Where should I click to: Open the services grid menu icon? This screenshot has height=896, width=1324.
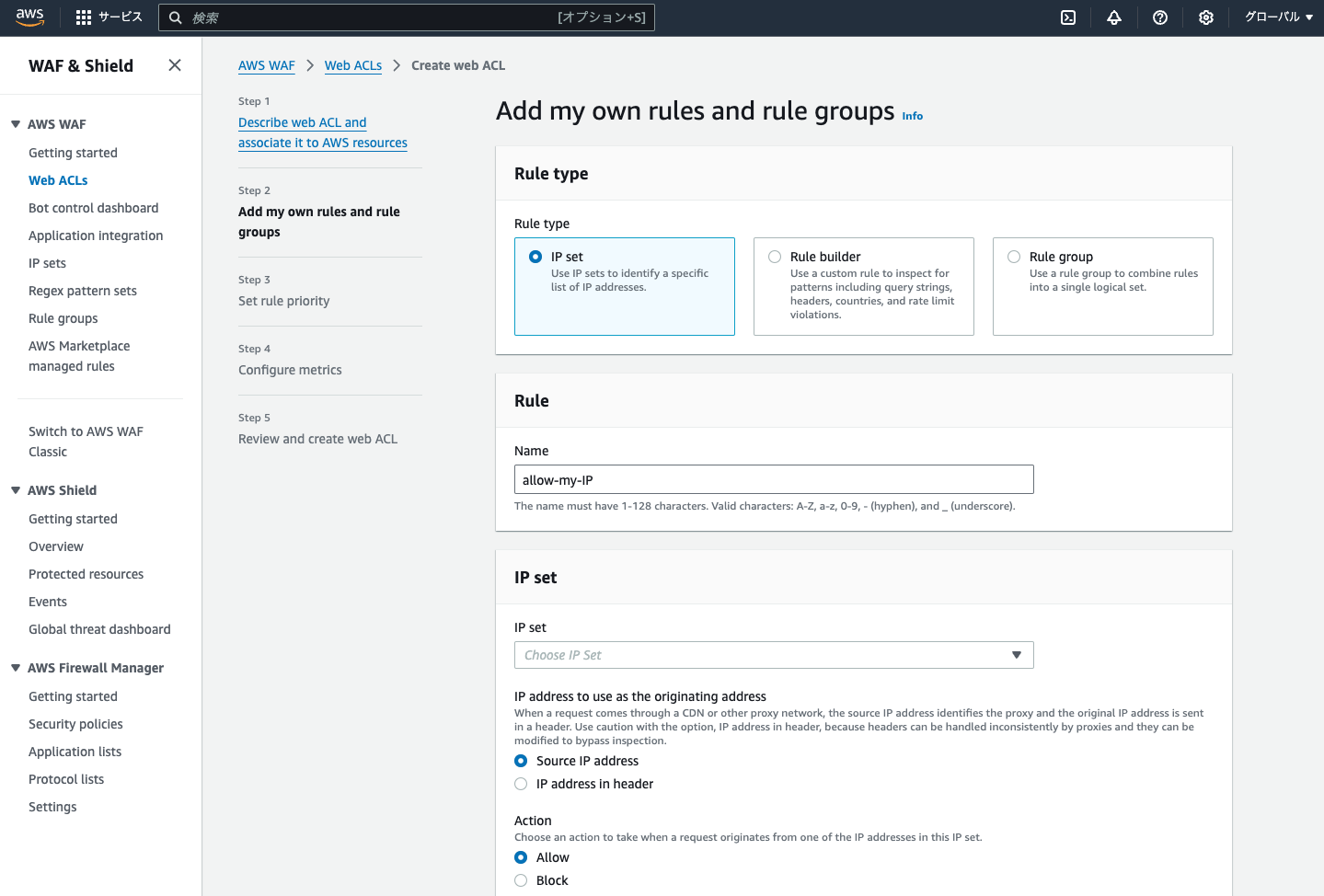pos(84,17)
